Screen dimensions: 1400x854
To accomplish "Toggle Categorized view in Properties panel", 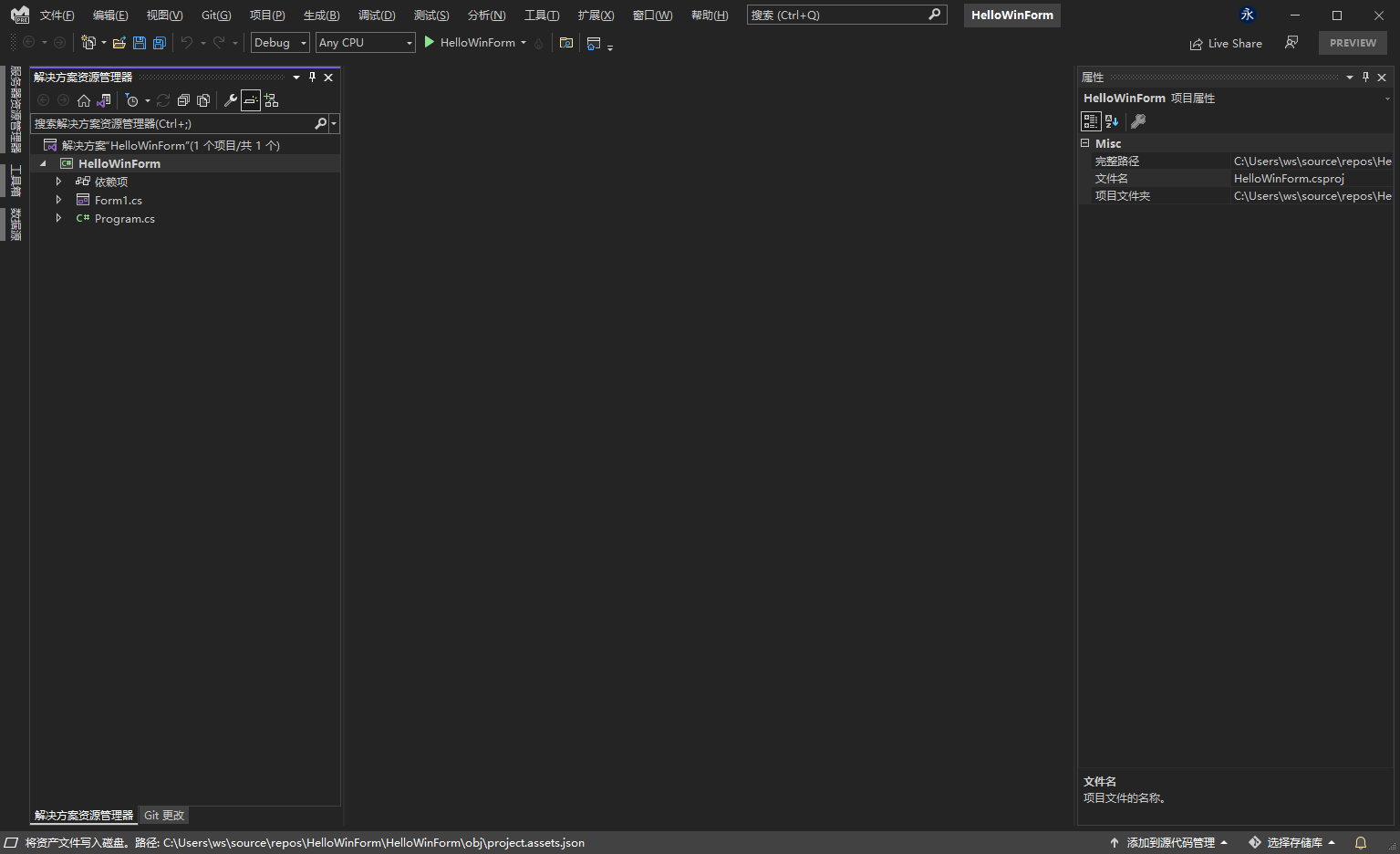I will click(1091, 120).
